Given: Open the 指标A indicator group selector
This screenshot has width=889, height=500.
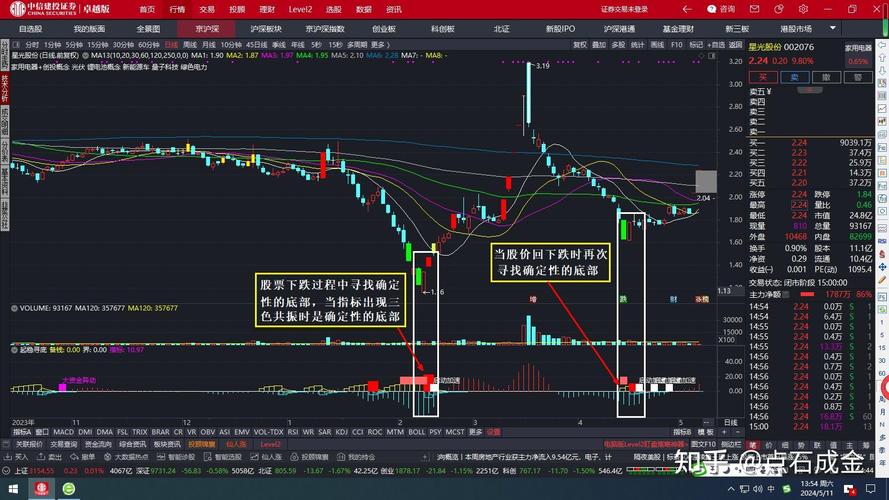Looking at the screenshot, I should pos(23,432).
